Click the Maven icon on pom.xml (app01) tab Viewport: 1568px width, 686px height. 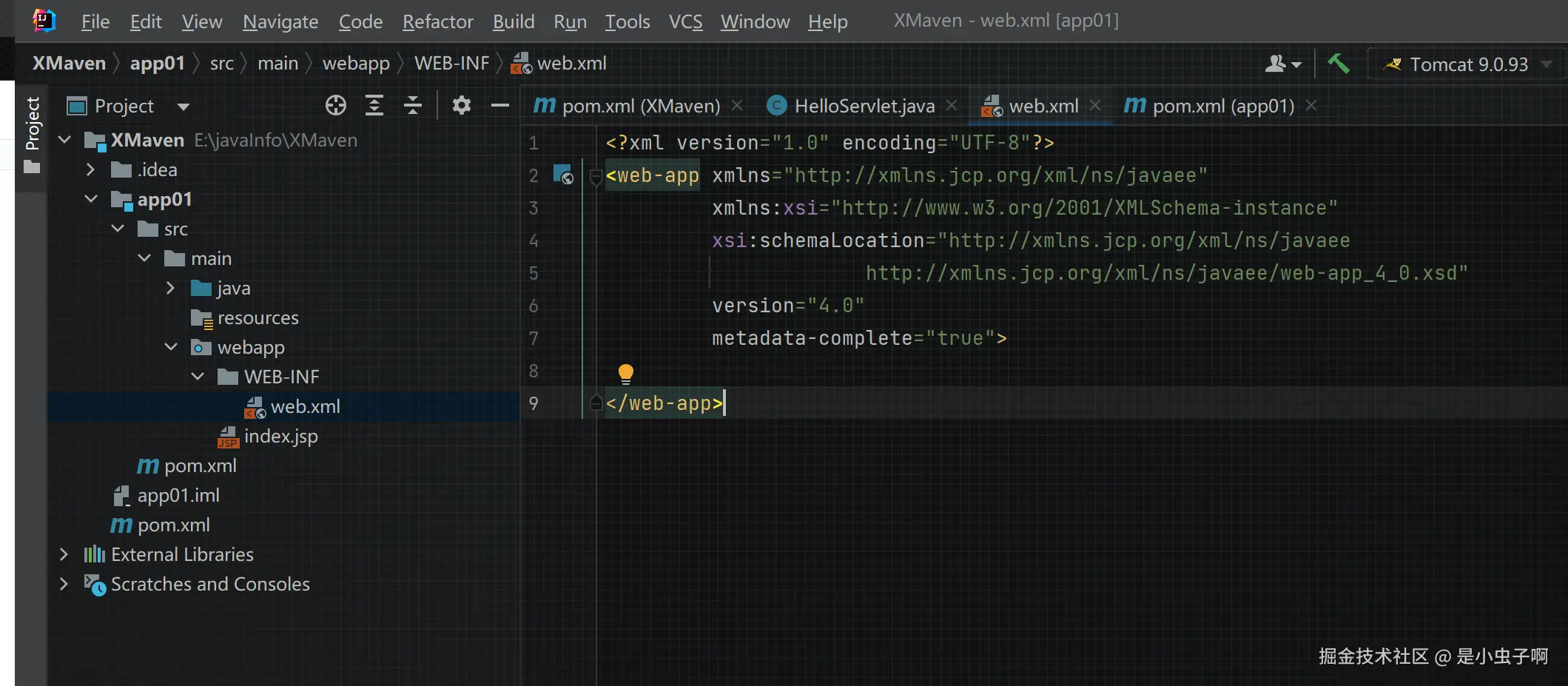(1135, 106)
